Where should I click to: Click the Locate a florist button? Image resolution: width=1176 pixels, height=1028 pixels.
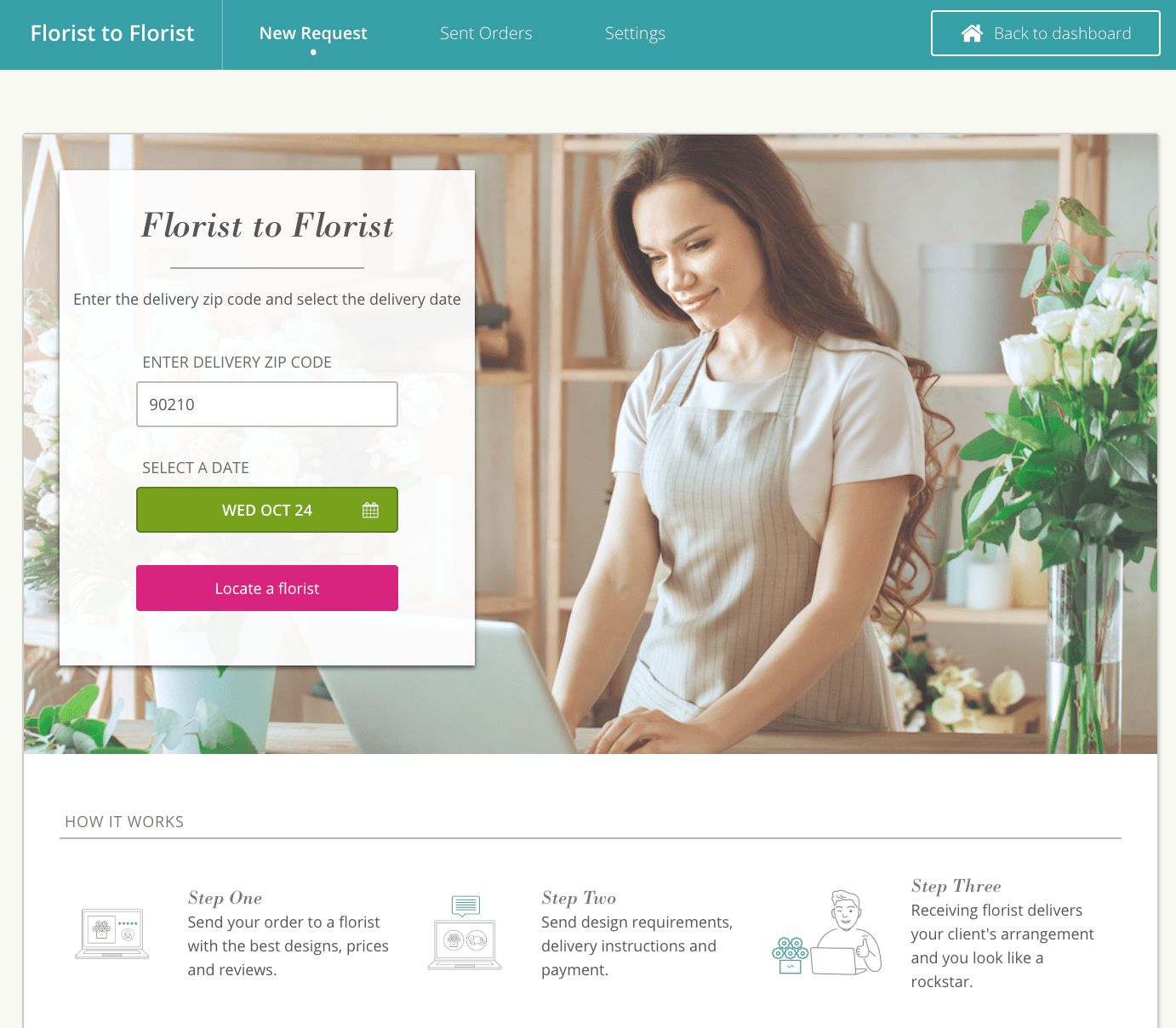(x=267, y=588)
